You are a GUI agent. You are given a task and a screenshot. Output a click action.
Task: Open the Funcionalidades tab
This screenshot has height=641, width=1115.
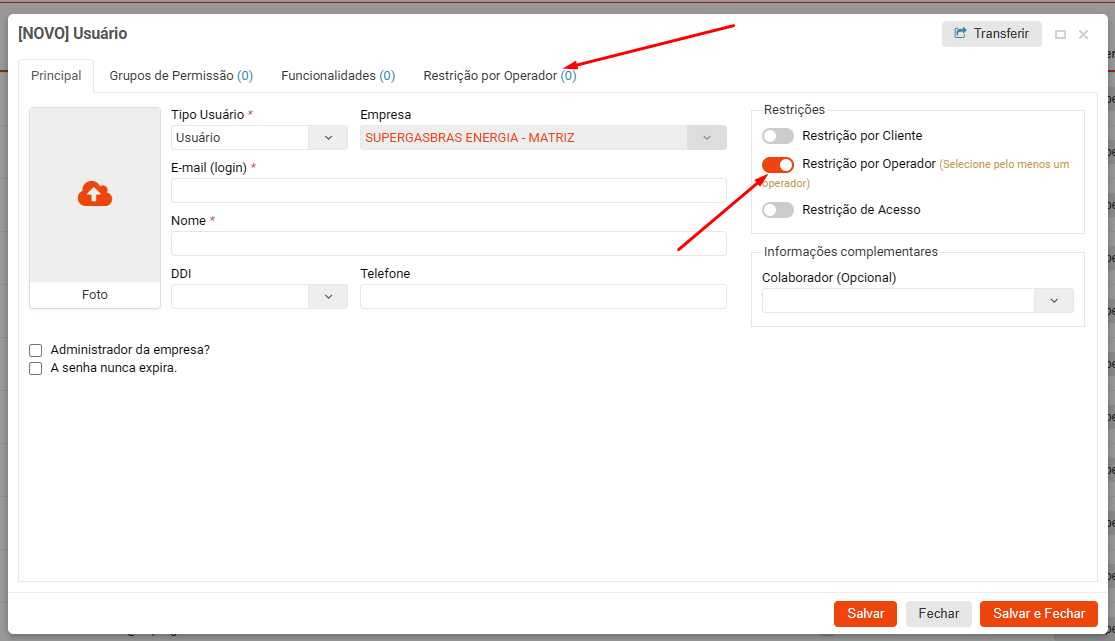coord(338,76)
